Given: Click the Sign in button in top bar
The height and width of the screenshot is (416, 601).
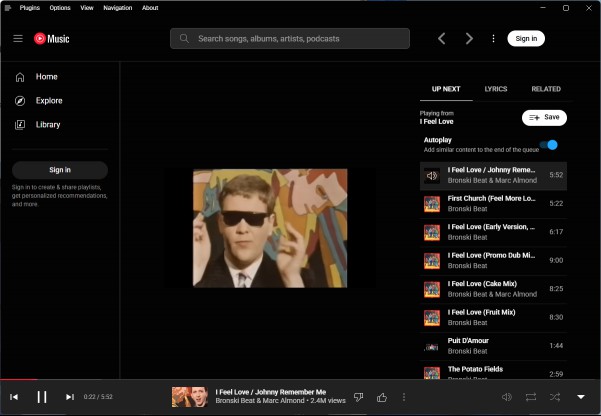Looking at the screenshot, I should pos(526,38).
